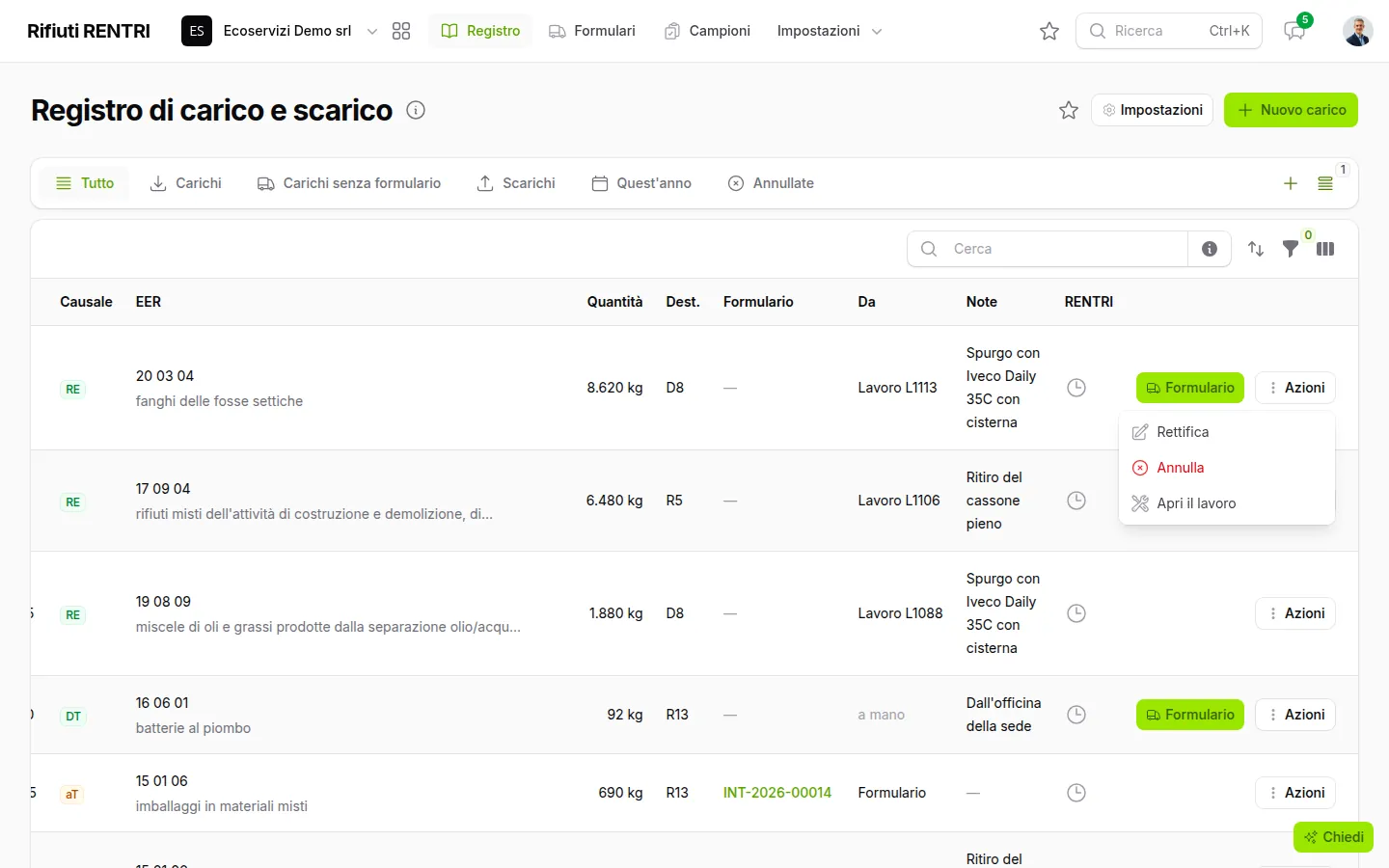Choose Rettifica from the actions menu
Image resolution: width=1389 pixels, height=868 pixels.
[1227, 432]
